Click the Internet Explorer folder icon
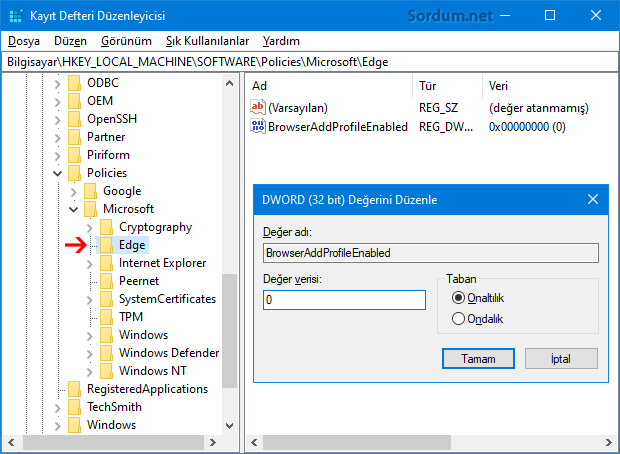This screenshot has height=454, width=620. 106,263
